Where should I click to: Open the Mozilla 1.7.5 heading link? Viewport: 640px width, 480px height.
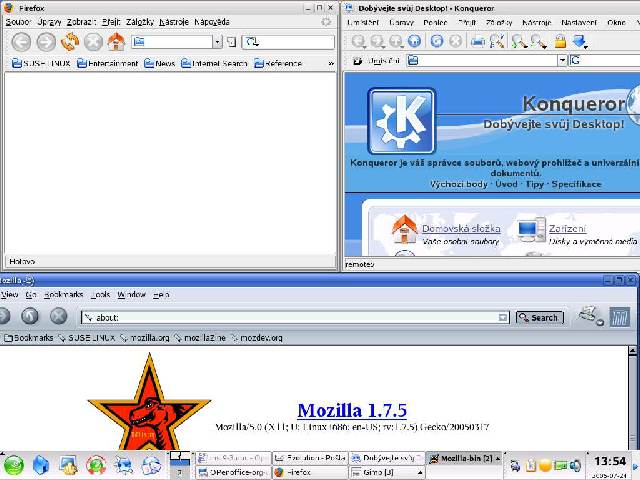point(352,411)
